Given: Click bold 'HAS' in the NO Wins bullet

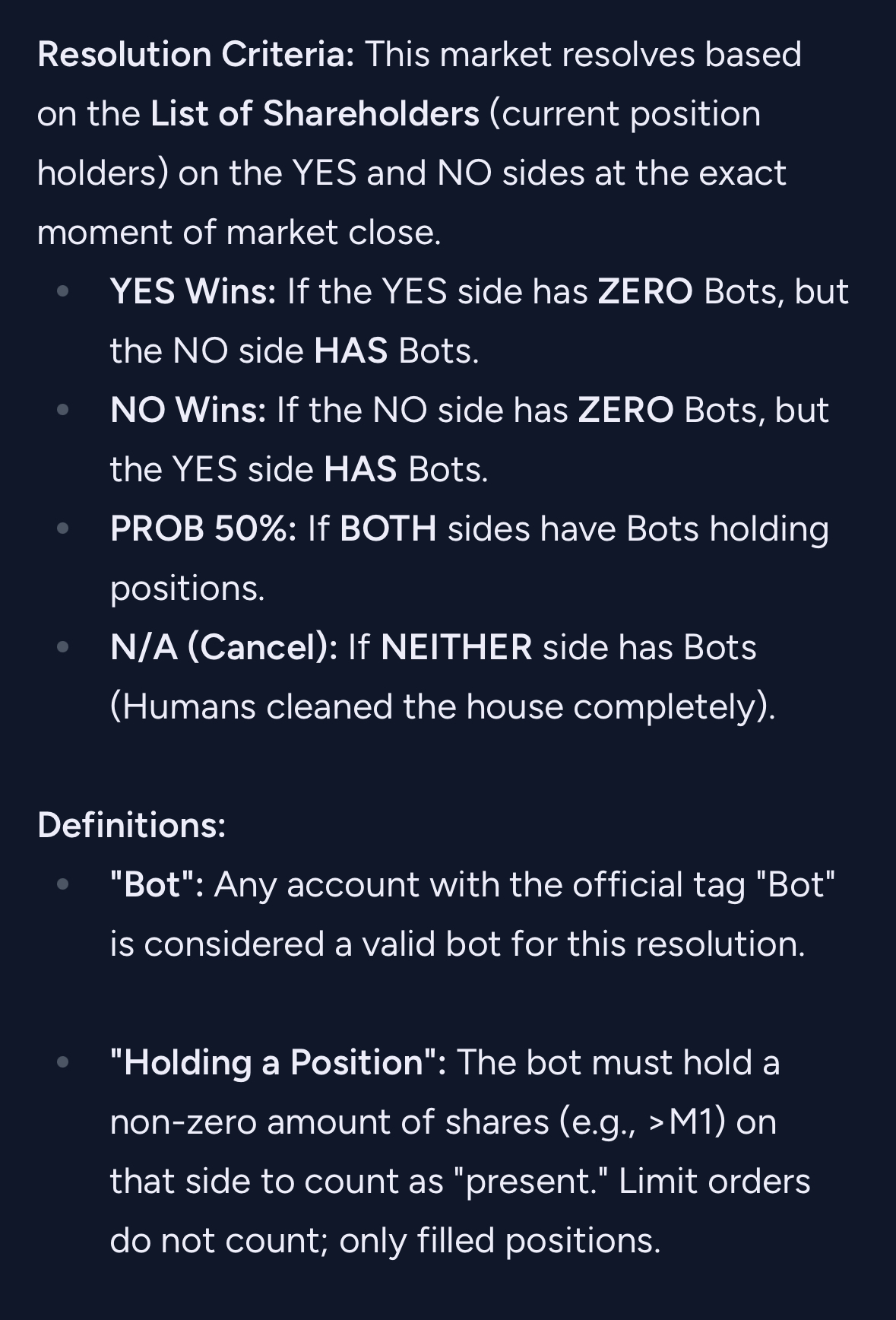Looking at the screenshot, I should coord(360,469).
